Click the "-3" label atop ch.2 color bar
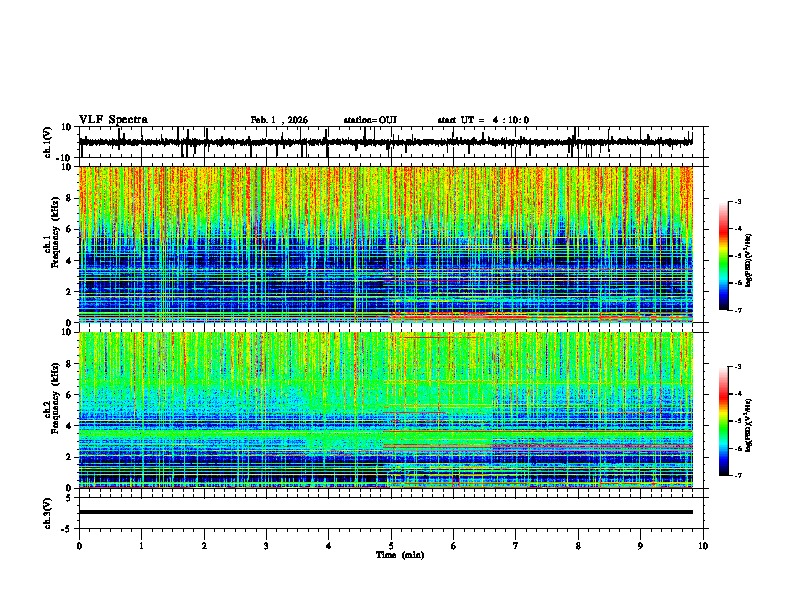Image resolution: width=792 pixels, height=612 pixels. coord(737,367)
